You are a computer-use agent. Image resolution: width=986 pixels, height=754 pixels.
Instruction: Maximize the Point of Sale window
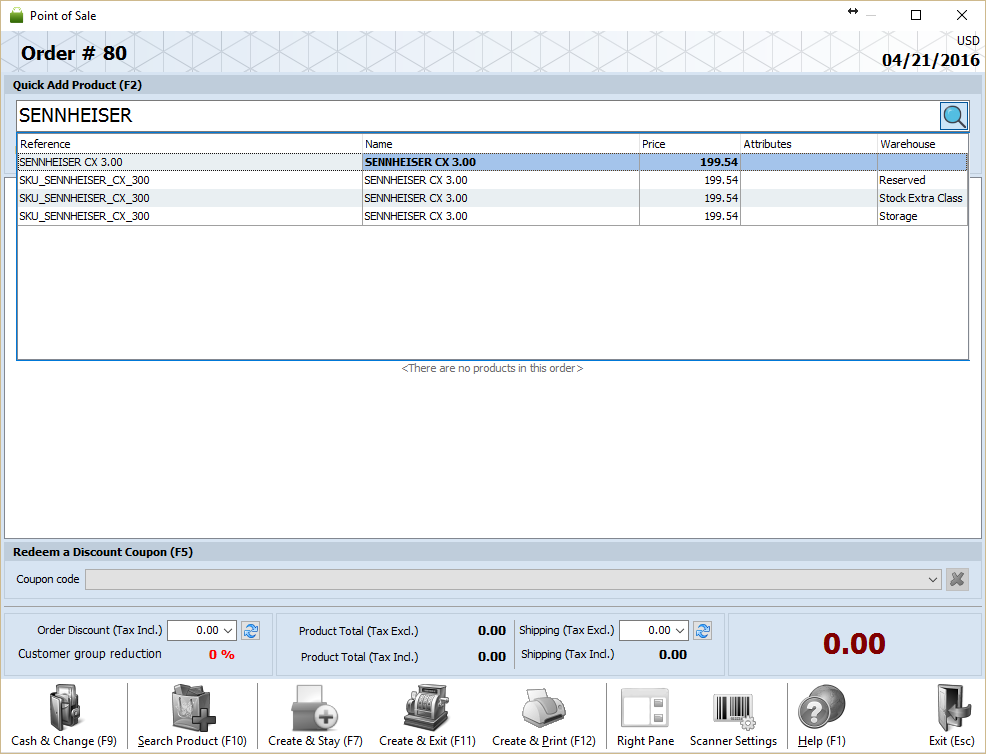point(916,15)
